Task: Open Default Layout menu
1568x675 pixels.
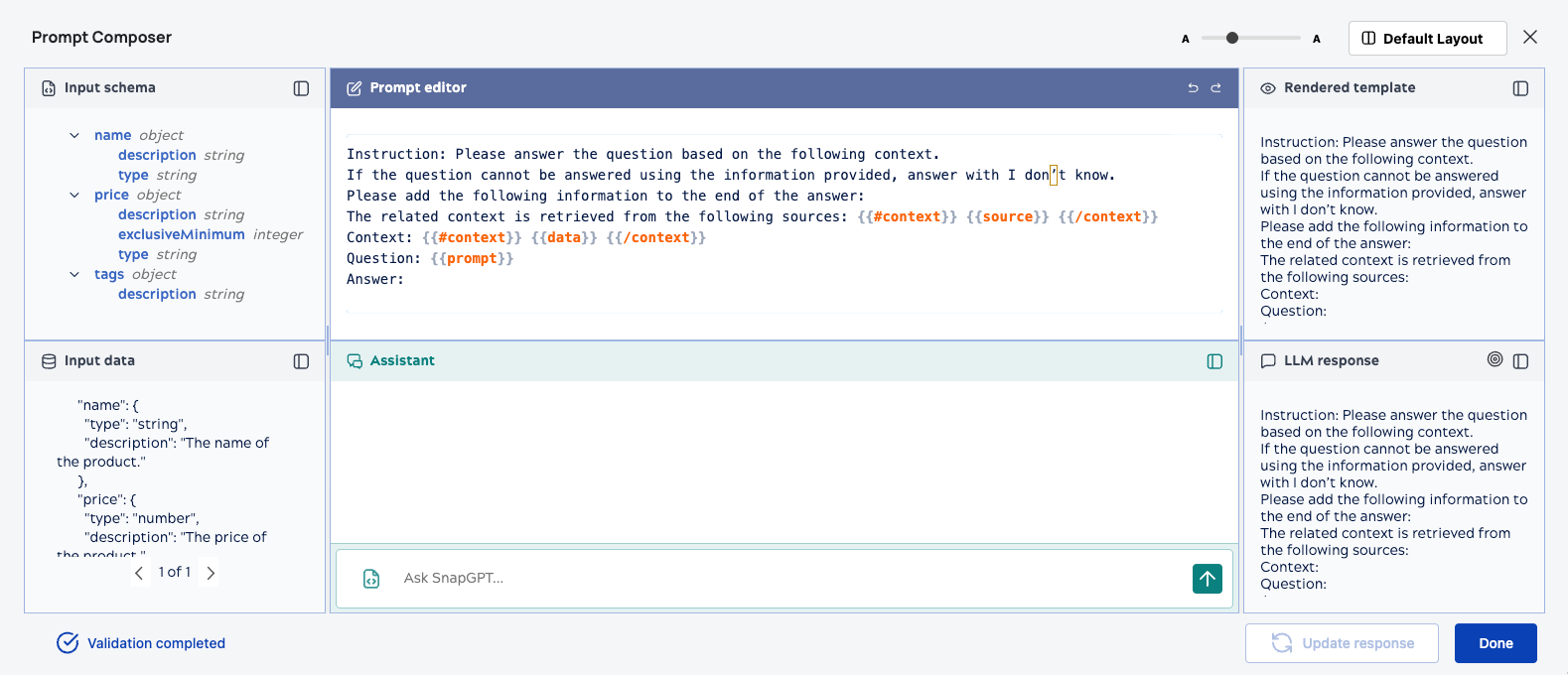Action: (x=1427, y=39)
